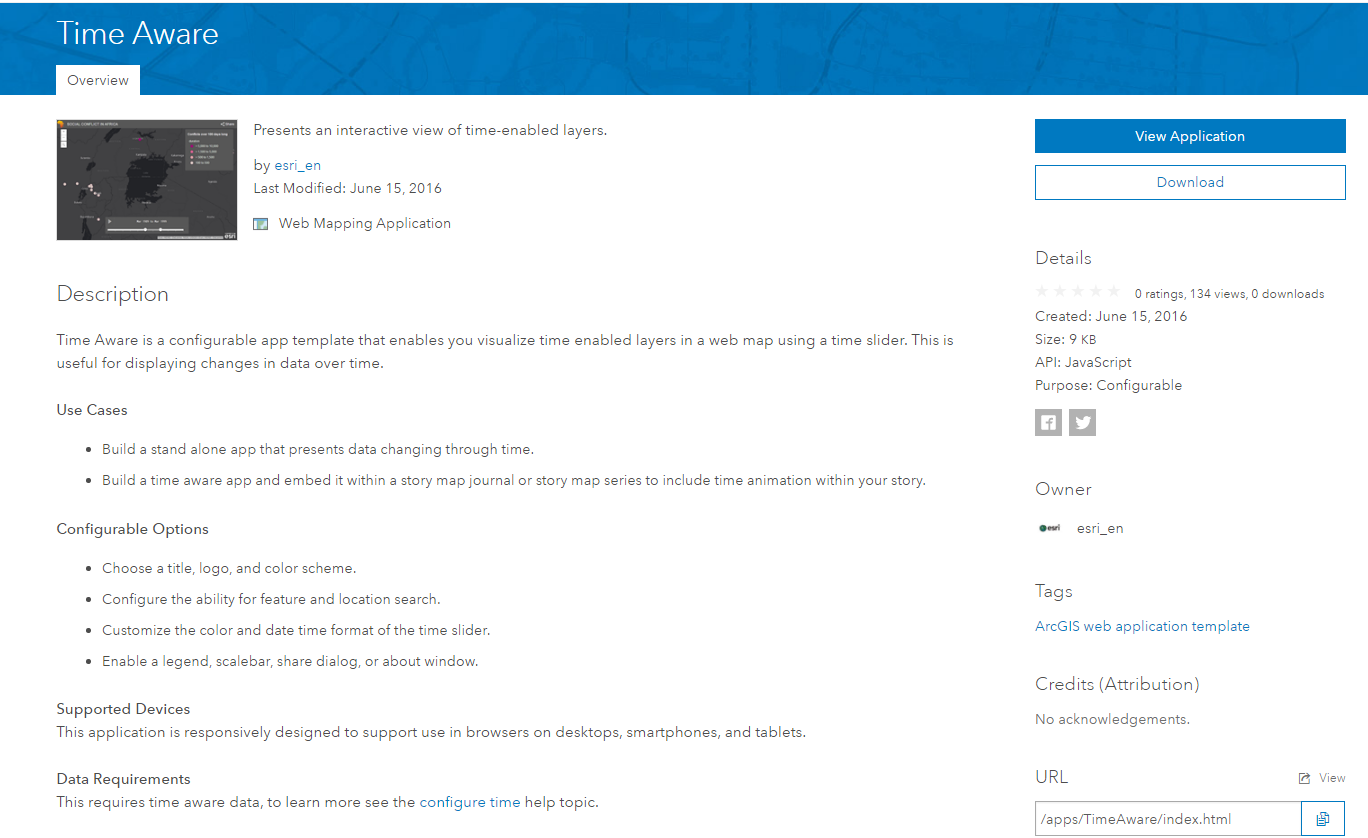Click the API: JavaScript text
Screen dimensions: 1368x838
(1084, 362)
